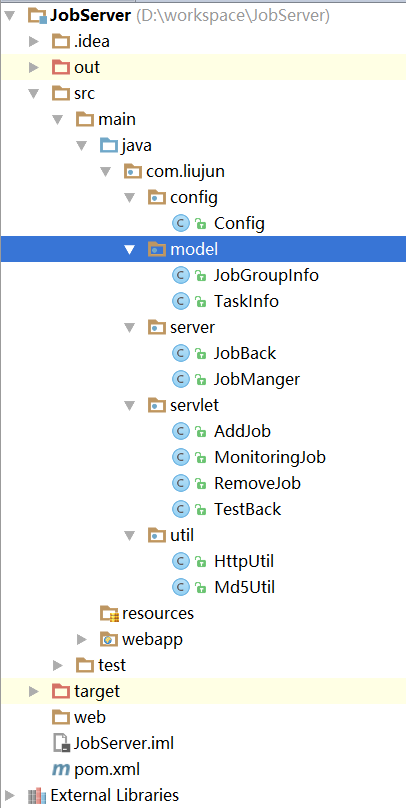
Task: Click the resources folder icon
Action: [109, 614]
